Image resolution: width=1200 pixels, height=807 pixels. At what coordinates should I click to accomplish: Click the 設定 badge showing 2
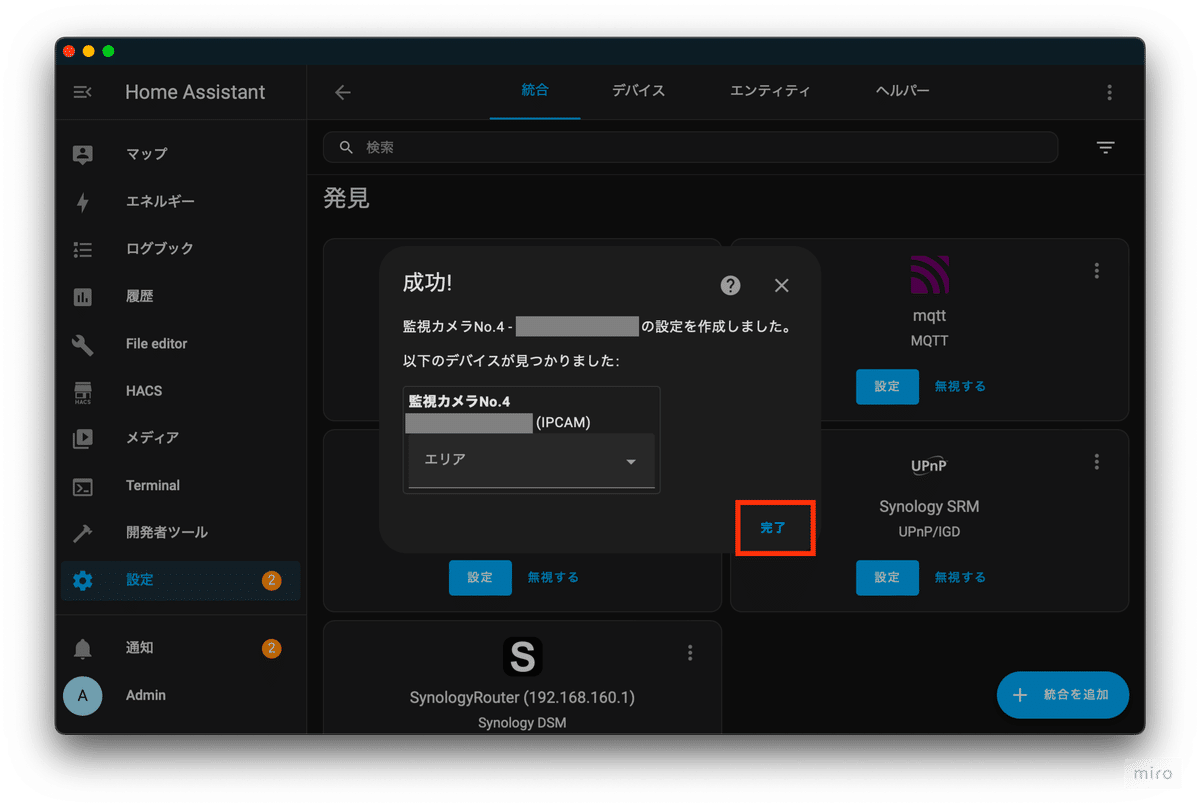click(271, 580)
